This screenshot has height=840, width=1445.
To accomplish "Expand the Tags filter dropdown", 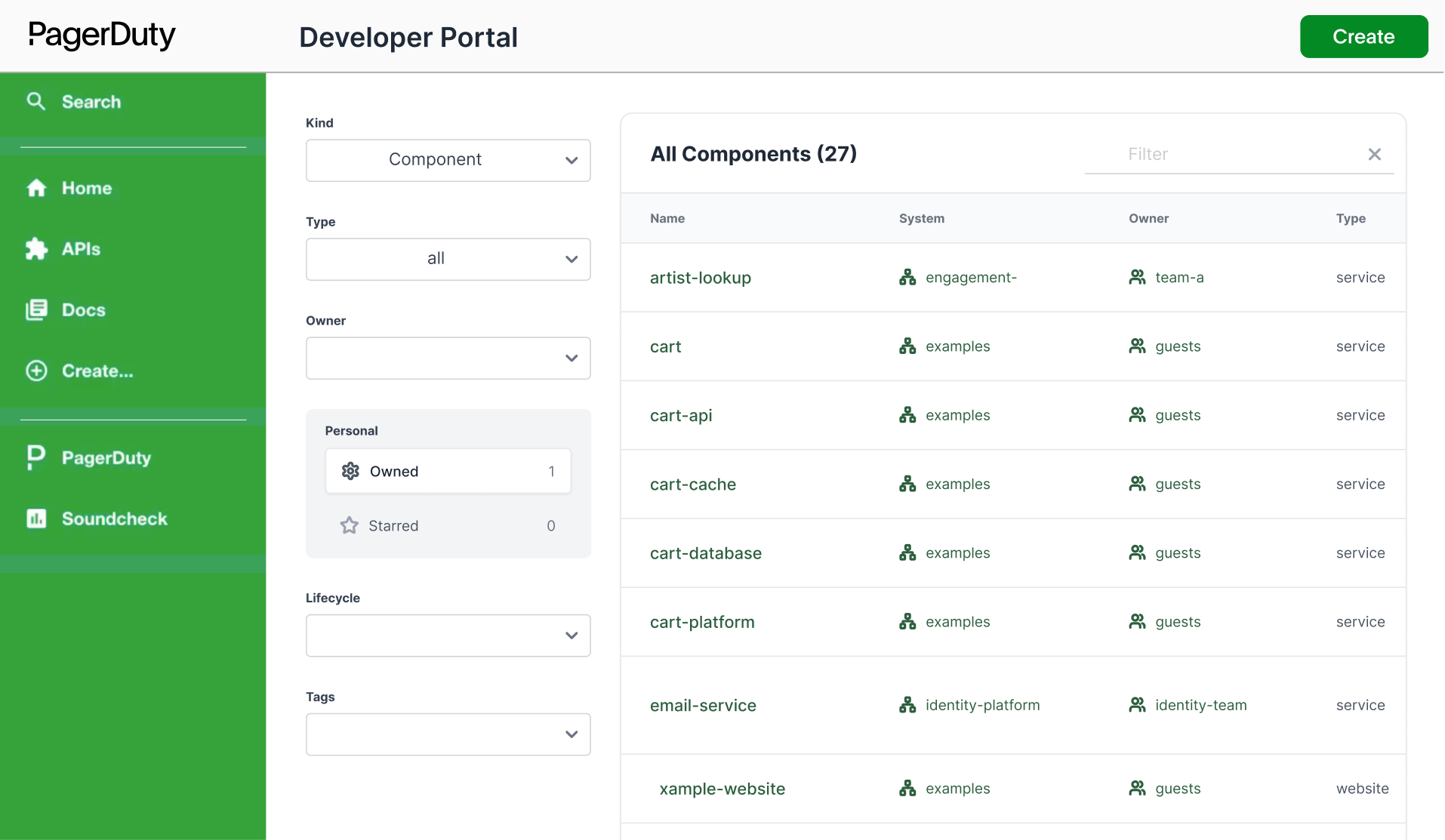I will pyautogui.click(x=448, y=734).
